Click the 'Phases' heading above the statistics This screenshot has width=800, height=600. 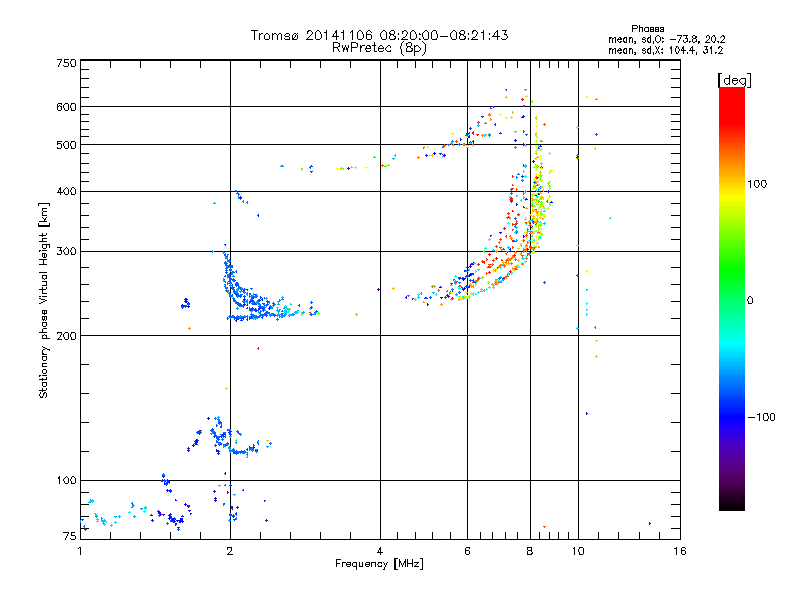click(647, 29)
